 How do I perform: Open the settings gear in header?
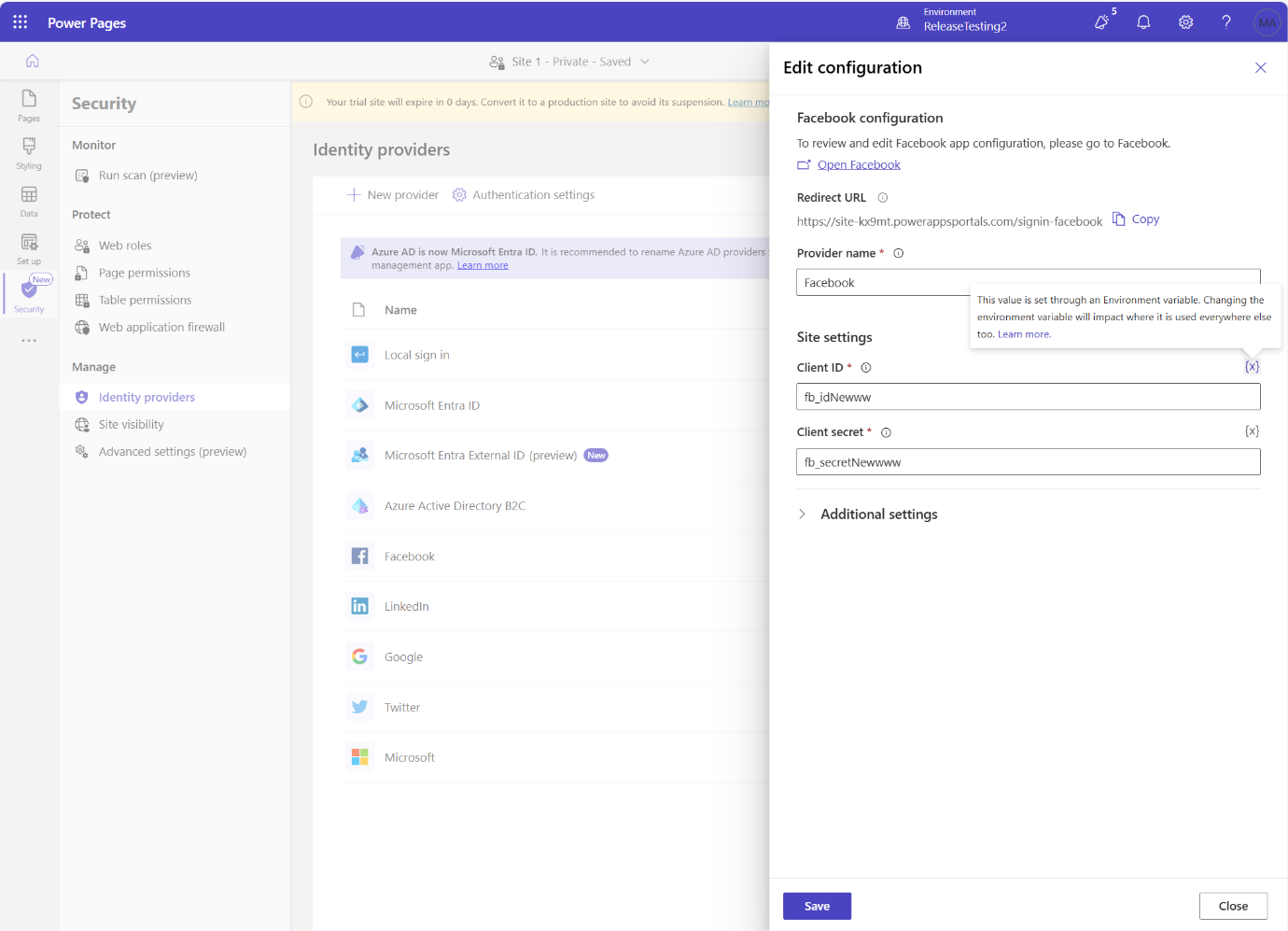pos(1185,22)
